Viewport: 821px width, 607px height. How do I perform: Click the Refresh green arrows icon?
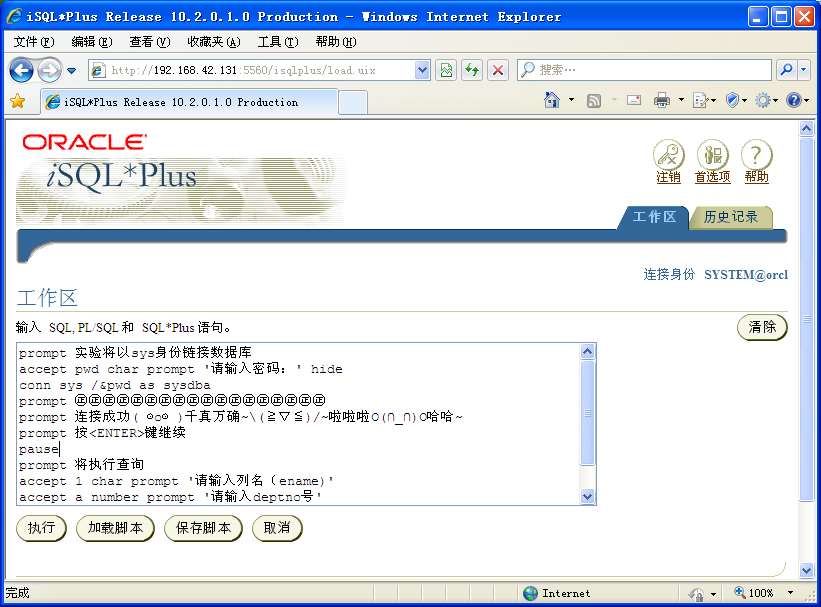click(x=472, y=70)
